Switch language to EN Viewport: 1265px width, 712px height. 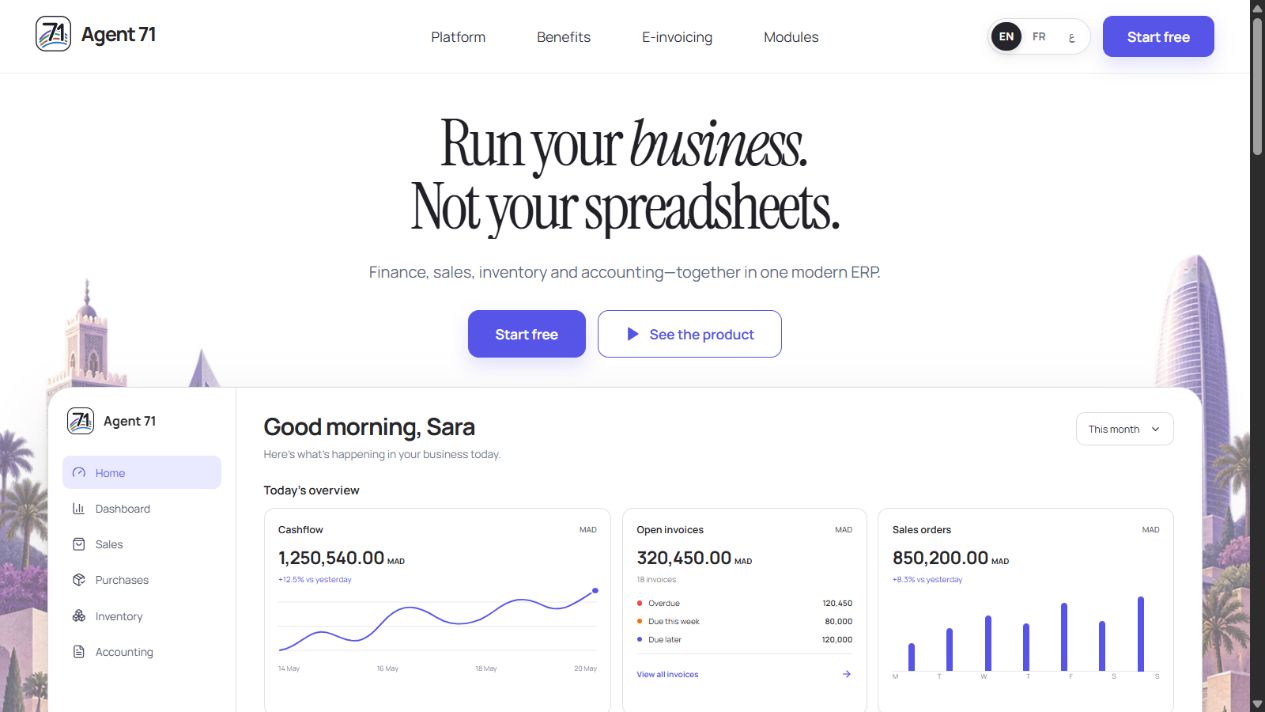click(1006, 37)
